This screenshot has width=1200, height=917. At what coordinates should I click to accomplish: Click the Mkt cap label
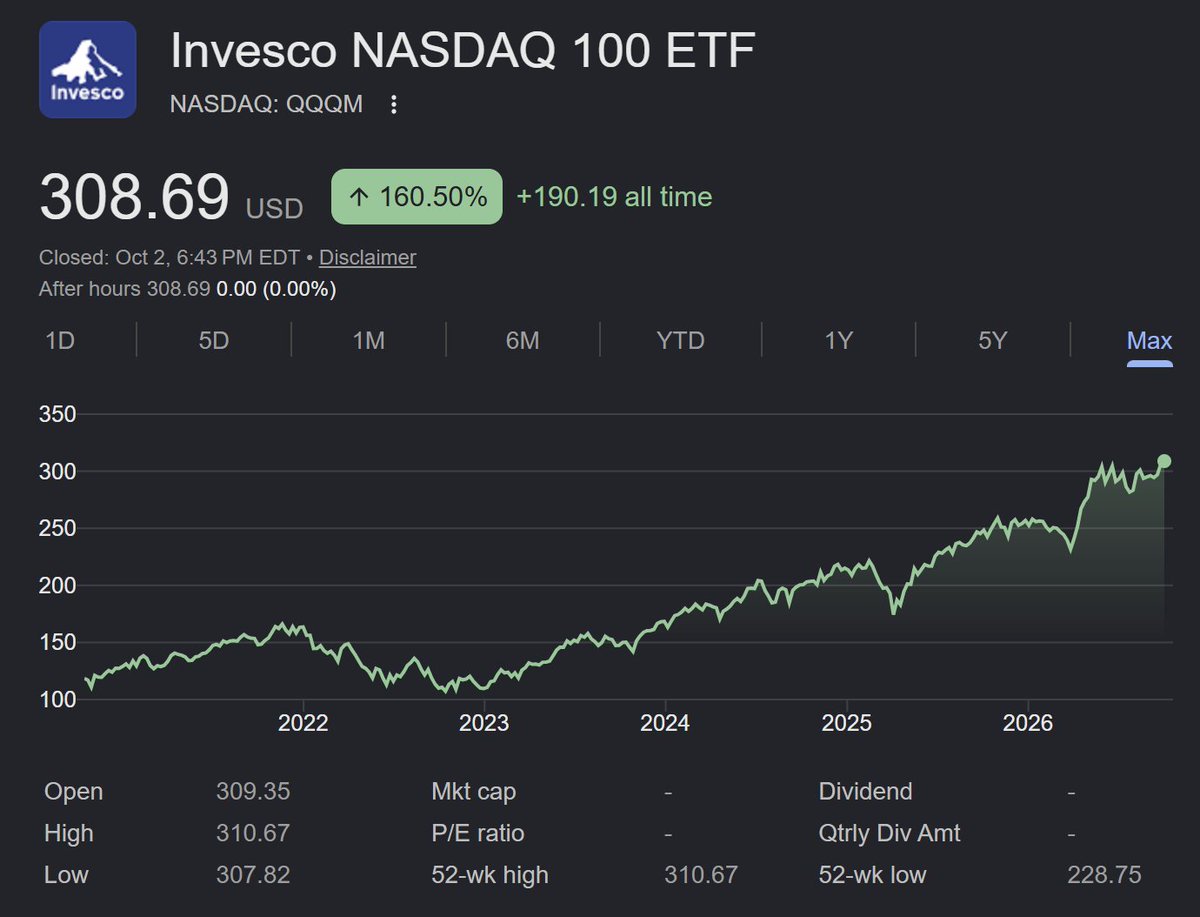click(x=474, y=792)
